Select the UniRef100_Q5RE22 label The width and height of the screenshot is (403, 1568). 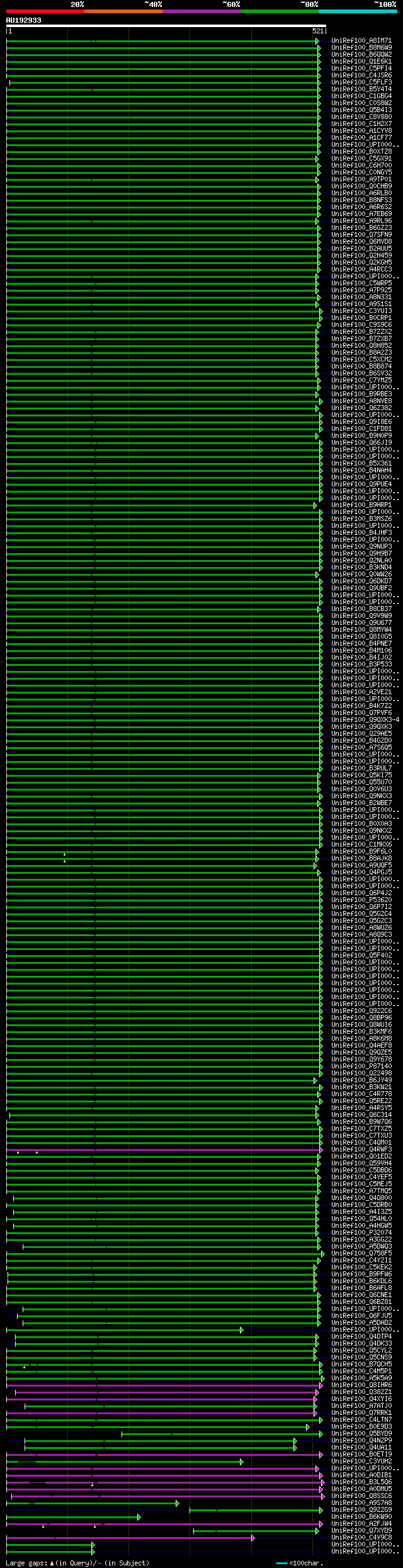point(361,1101)
